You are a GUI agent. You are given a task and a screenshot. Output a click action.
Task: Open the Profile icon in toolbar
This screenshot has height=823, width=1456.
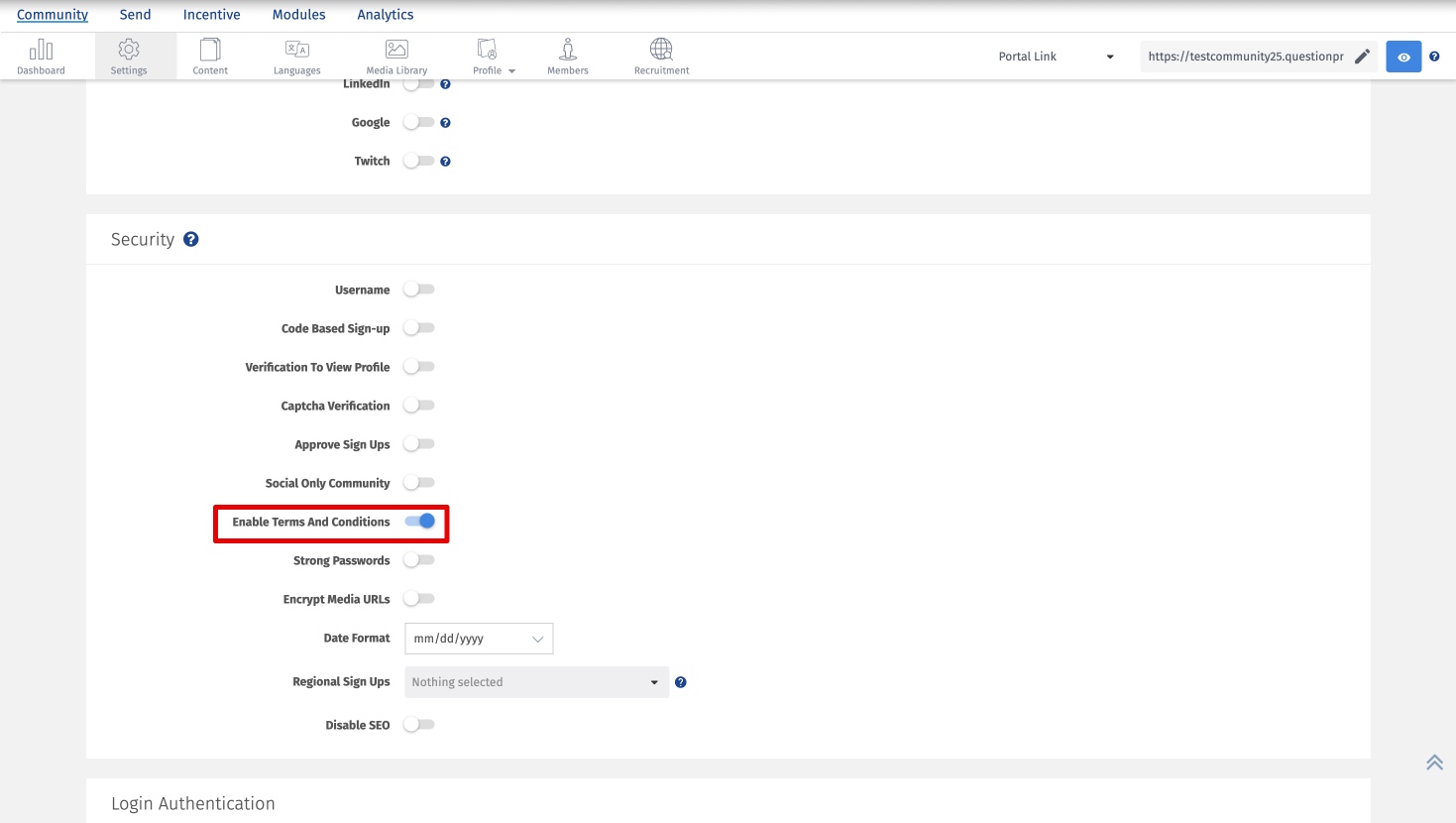487,50
